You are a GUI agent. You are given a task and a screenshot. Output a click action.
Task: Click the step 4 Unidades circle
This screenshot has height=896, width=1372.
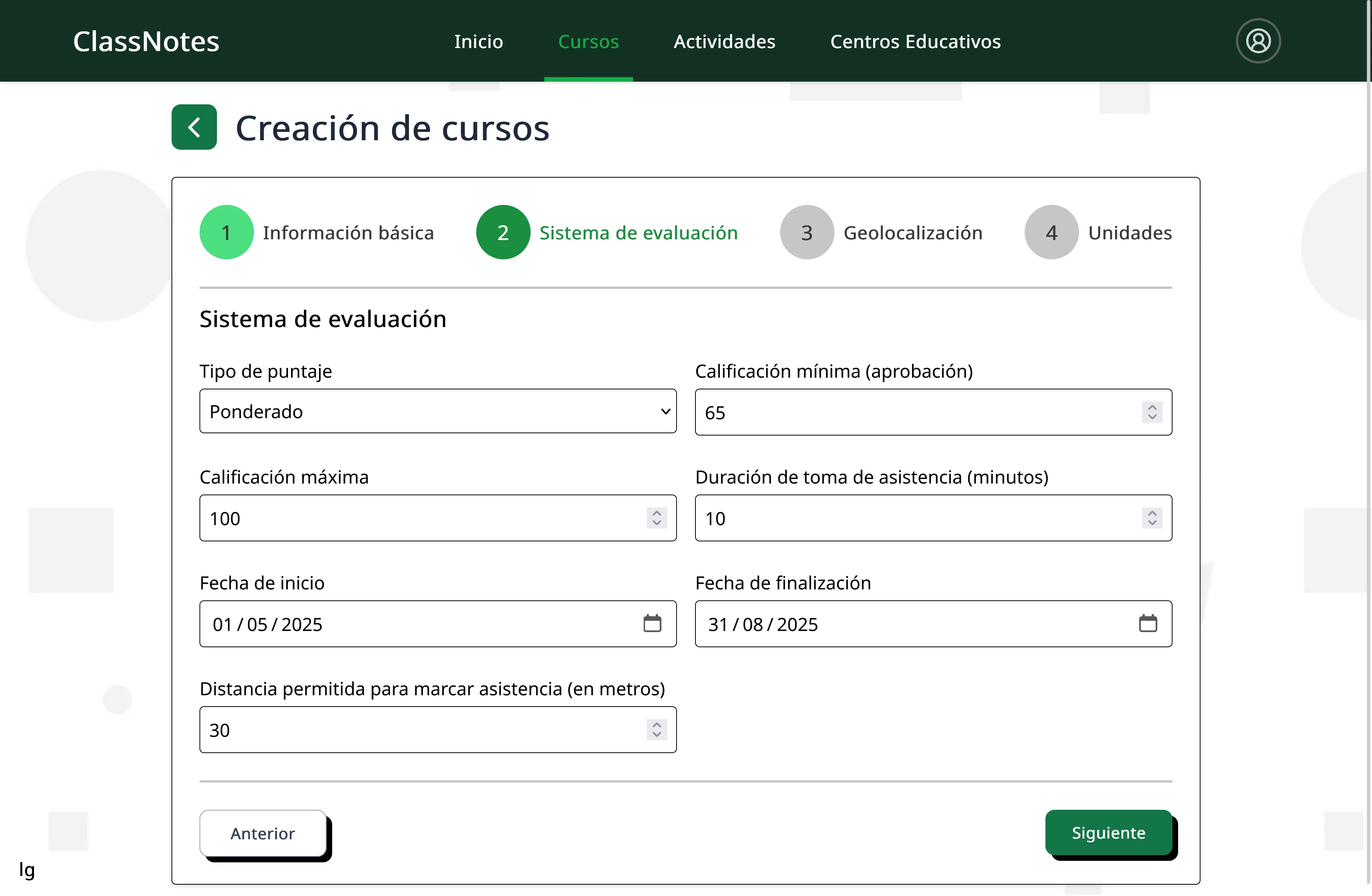click(1051, 232)
